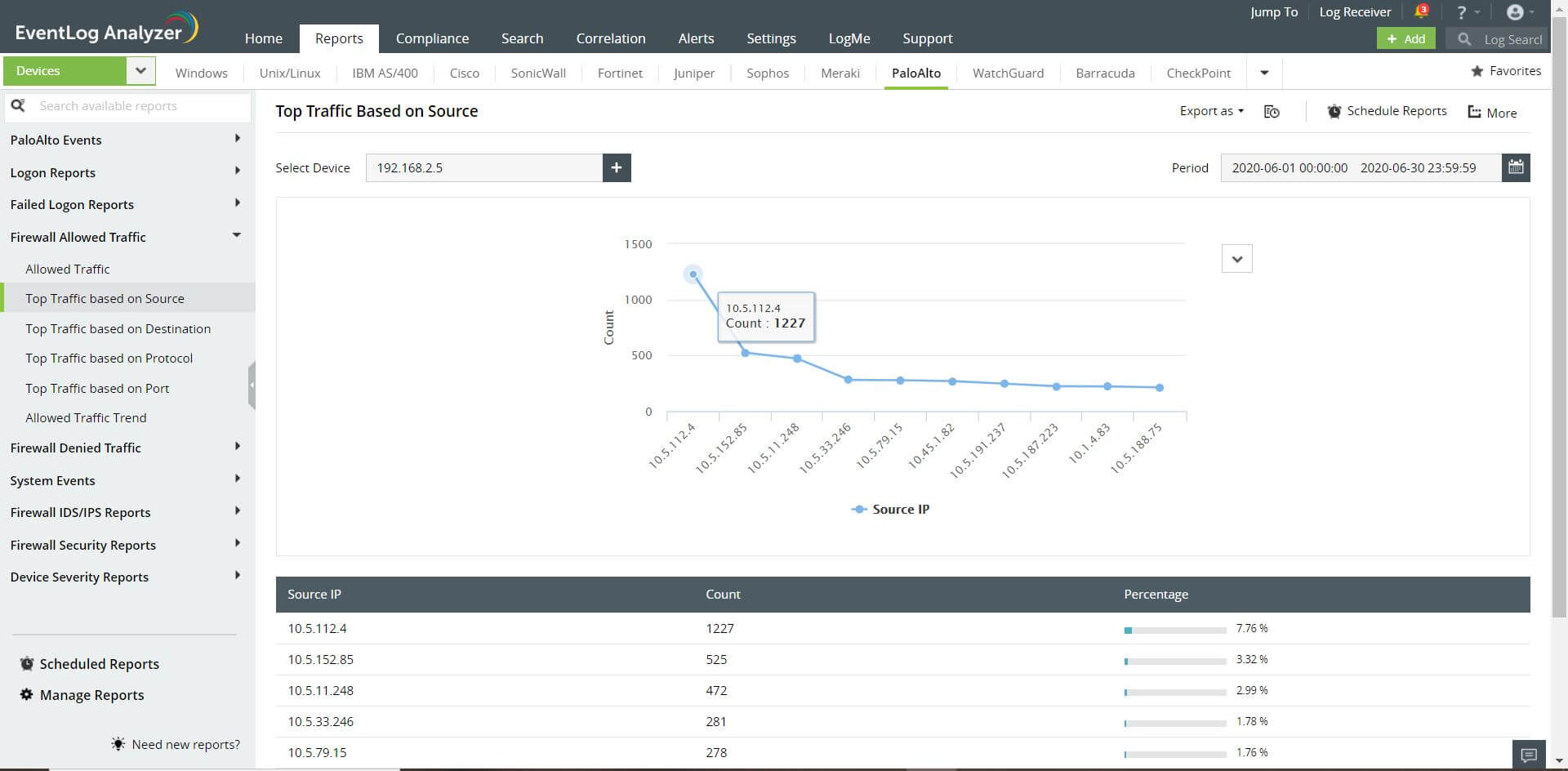The image size is (1568, 771).
Task: Collapse Firewall Allowed Traffic group
Action: 237,235
